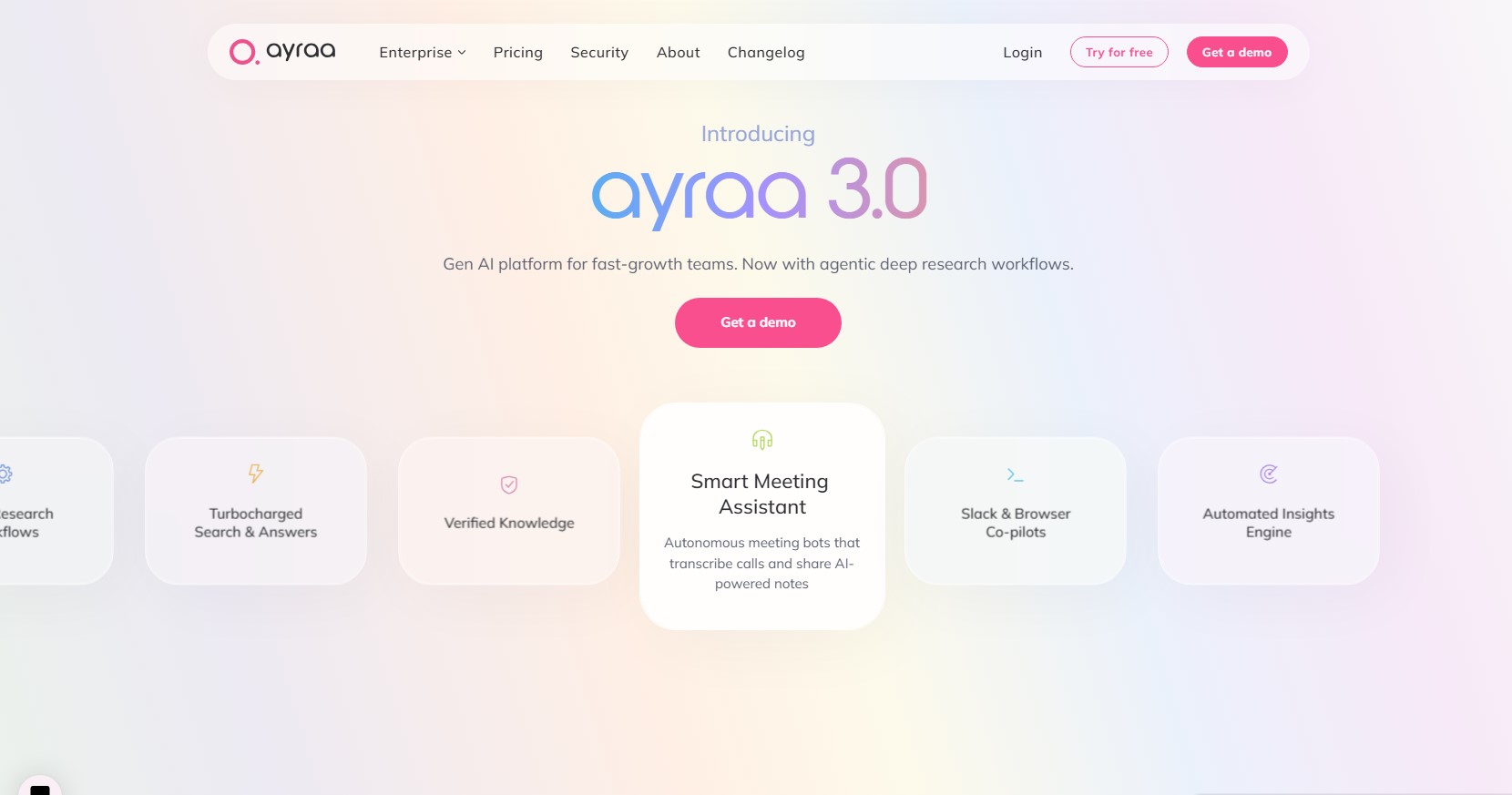This screenshot has height=795, width=1512.
Task: Click the terminal prompt Slack & Browser icon
Action: coord(1015,474)
